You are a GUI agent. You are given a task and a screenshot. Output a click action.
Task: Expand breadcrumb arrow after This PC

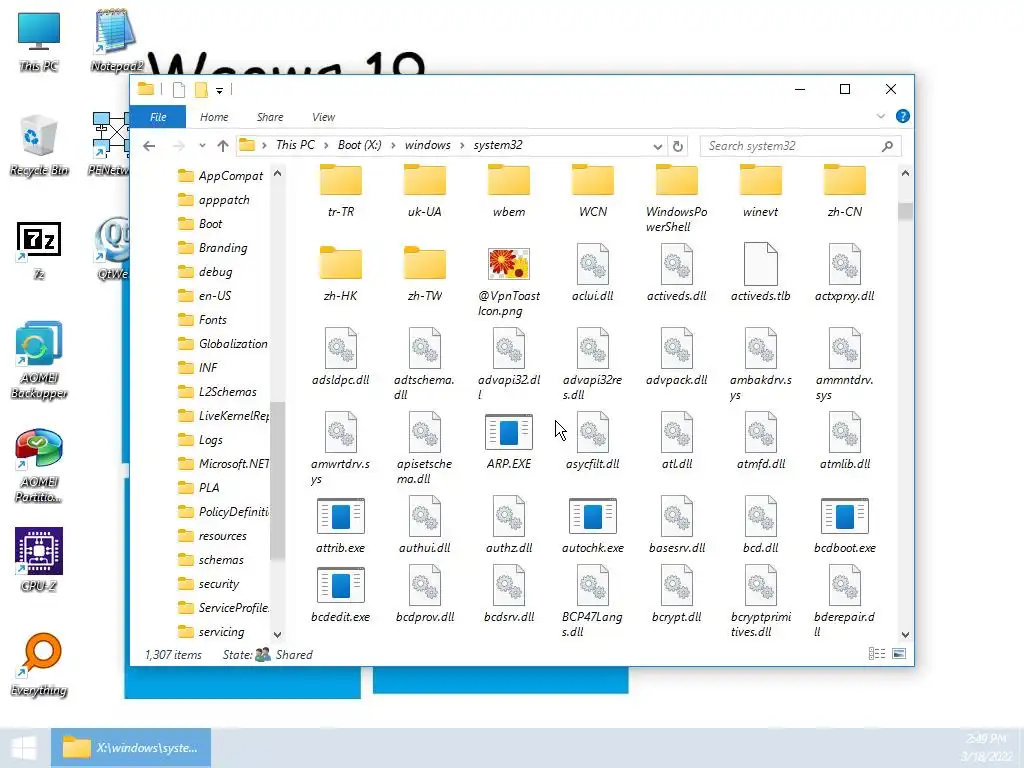(x=326, y=146)
